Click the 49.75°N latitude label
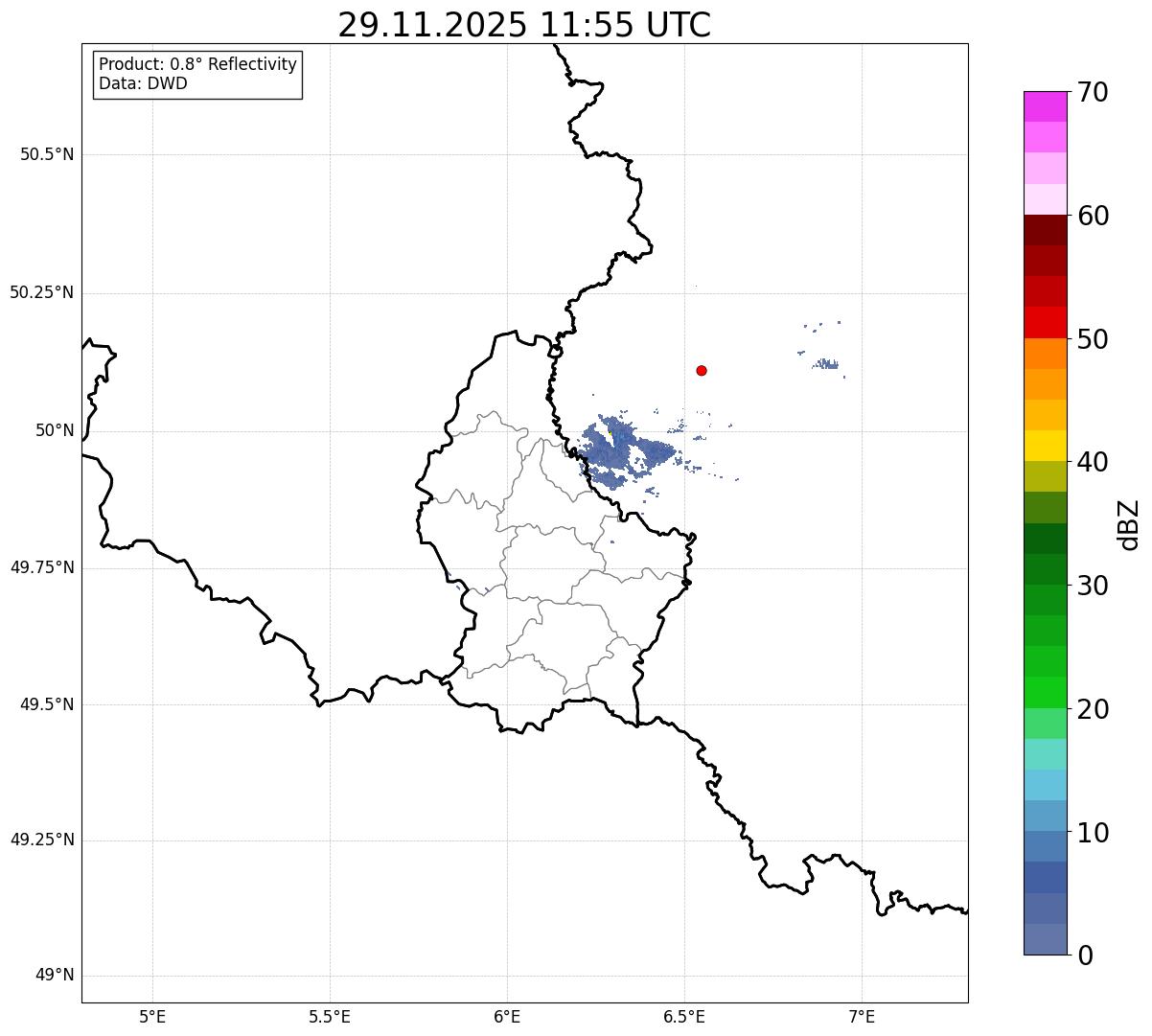Image resolution: width=1152 pixels, height=1036 pixels. [42, 567]
